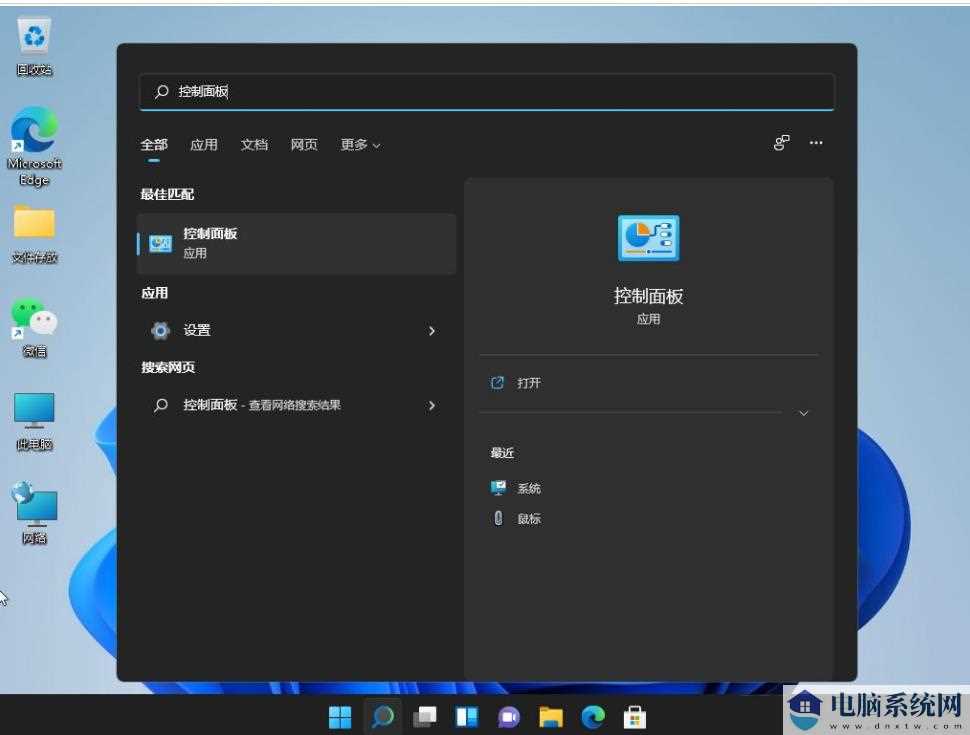Open the search panel options menu (ellipsis)
Viewport: 970px width, 735px height.
(816, 143)
